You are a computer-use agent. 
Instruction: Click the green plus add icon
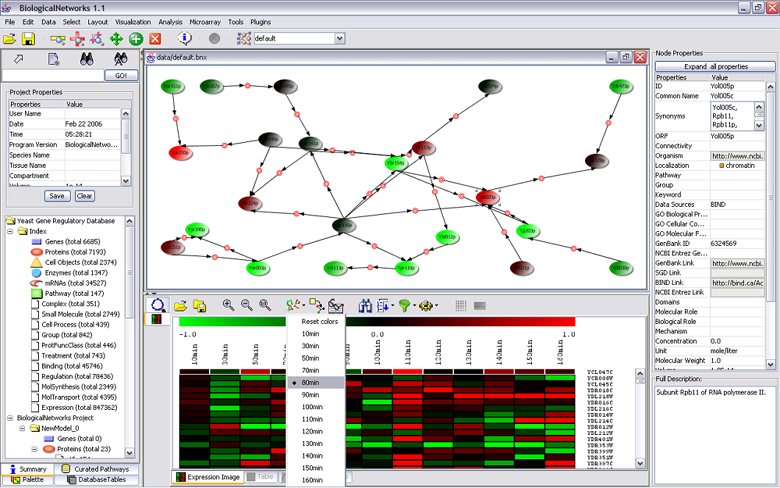136,39
